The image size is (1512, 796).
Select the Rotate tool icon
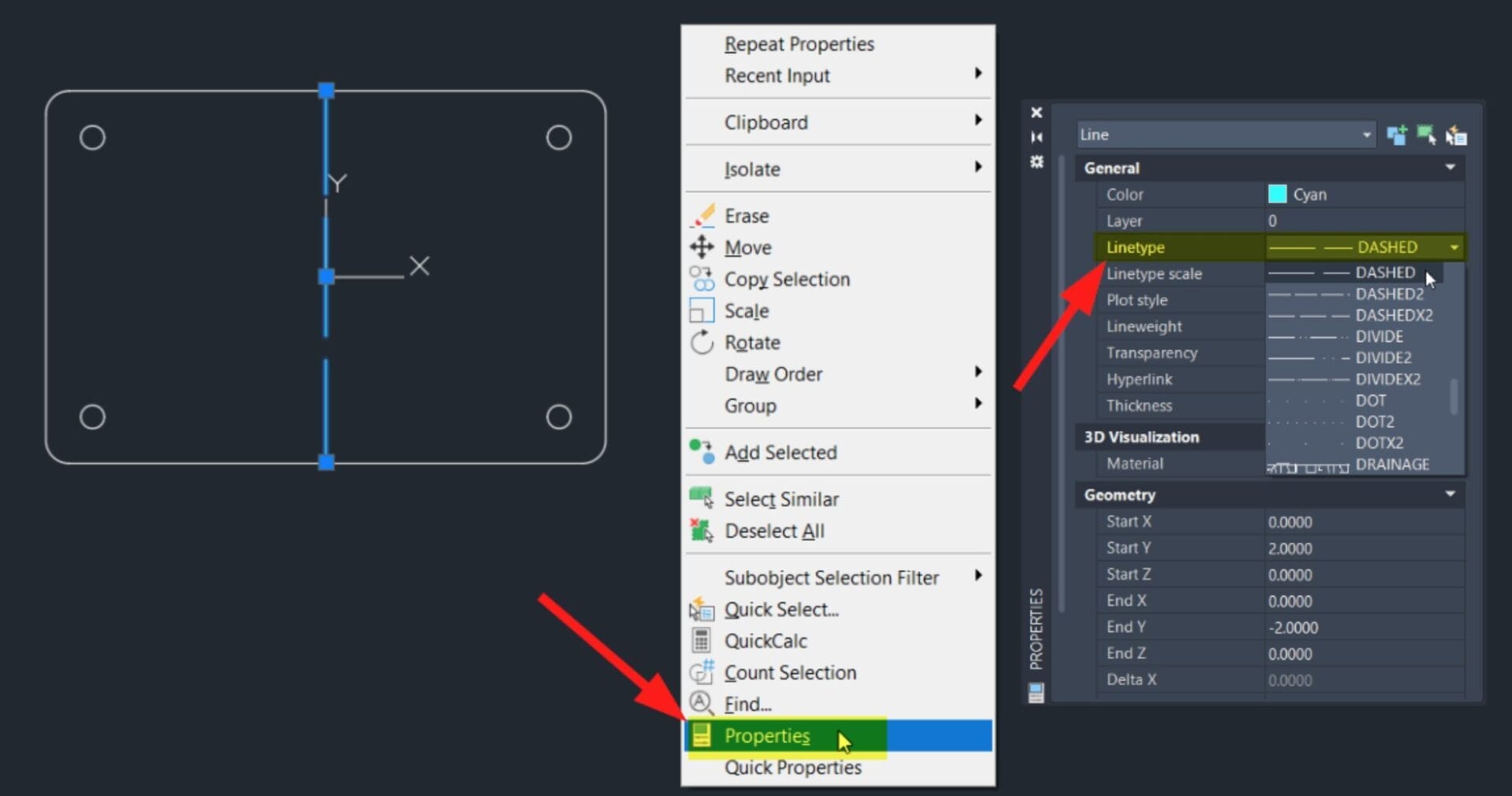click(x=703, y=342)
